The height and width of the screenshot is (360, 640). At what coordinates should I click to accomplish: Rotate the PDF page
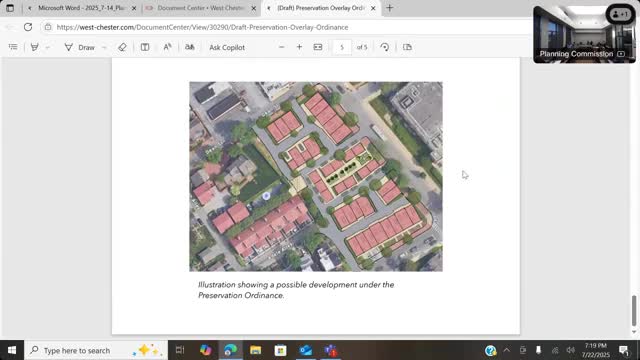pyautogui.click(x=384, y=47)
